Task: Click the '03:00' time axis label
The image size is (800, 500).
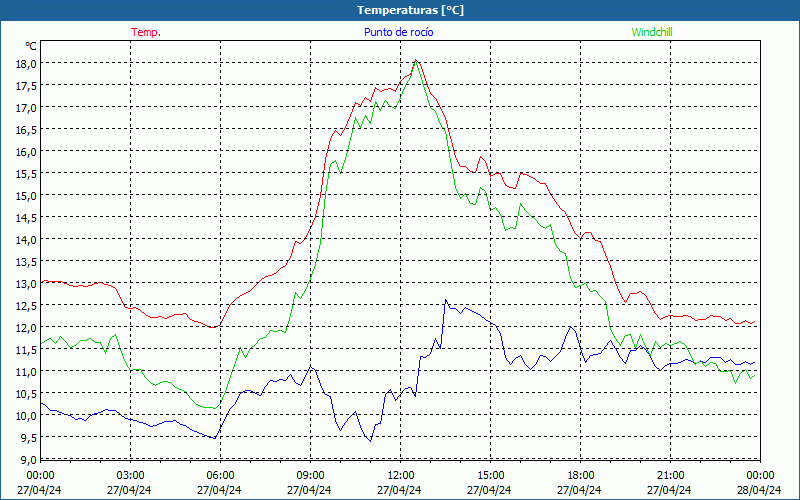Action: [x=131, y=476]
